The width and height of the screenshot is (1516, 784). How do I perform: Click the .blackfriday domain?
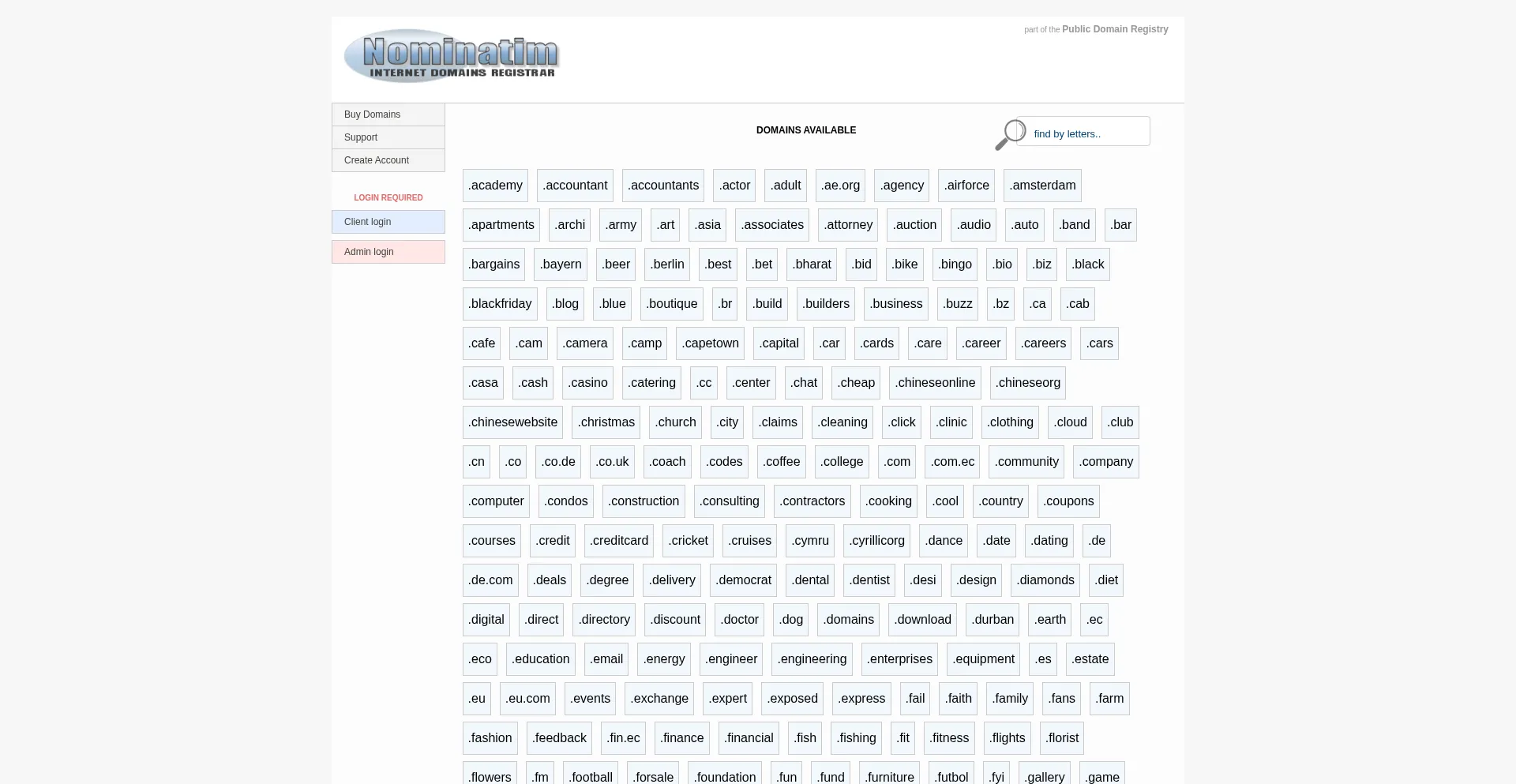pos(500,304)
